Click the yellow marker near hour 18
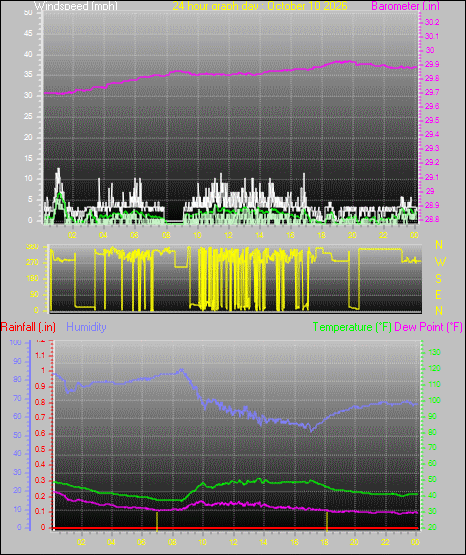Image resolution: width=466 pixels, height=555 pixels. (x=327, y=521)
